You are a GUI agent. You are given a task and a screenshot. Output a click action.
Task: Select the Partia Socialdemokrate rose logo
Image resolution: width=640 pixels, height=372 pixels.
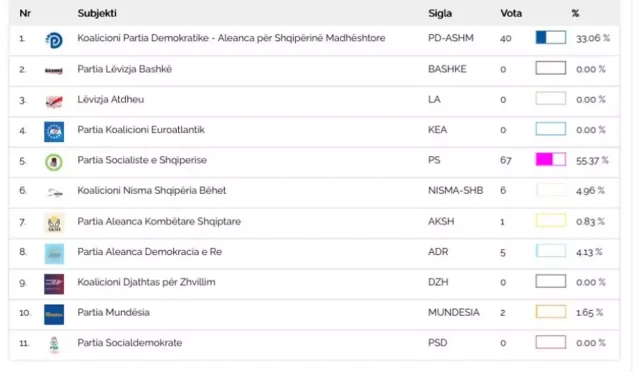coord(54,345)
